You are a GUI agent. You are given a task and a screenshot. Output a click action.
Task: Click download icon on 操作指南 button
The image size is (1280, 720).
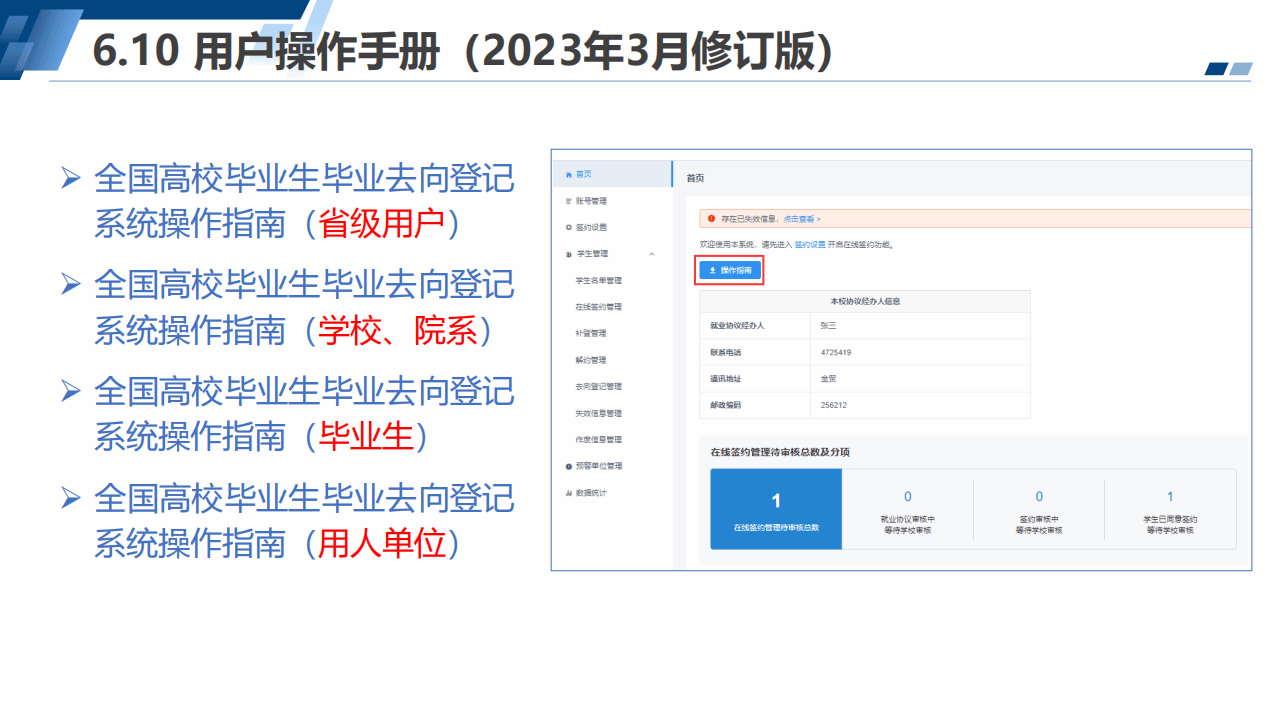[712, 270]
